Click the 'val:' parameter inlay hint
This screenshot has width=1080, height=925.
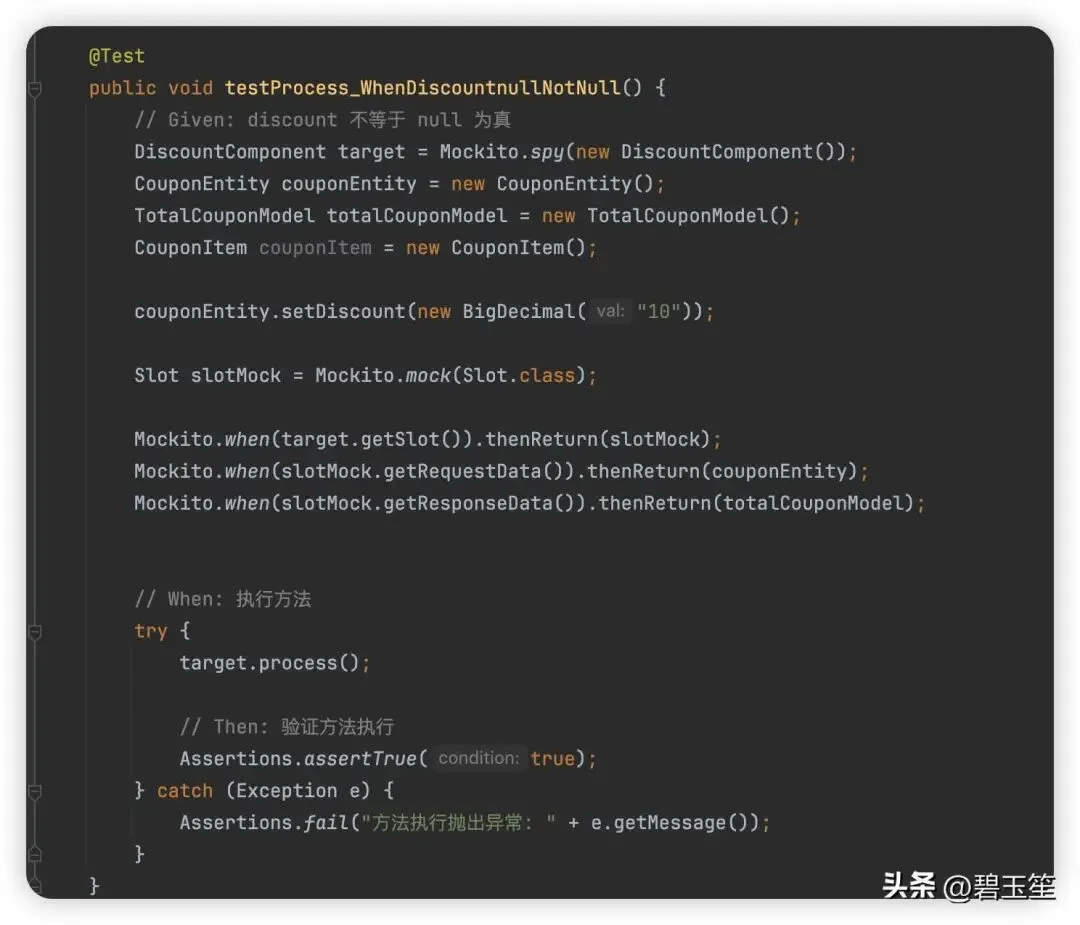point(610,311)
